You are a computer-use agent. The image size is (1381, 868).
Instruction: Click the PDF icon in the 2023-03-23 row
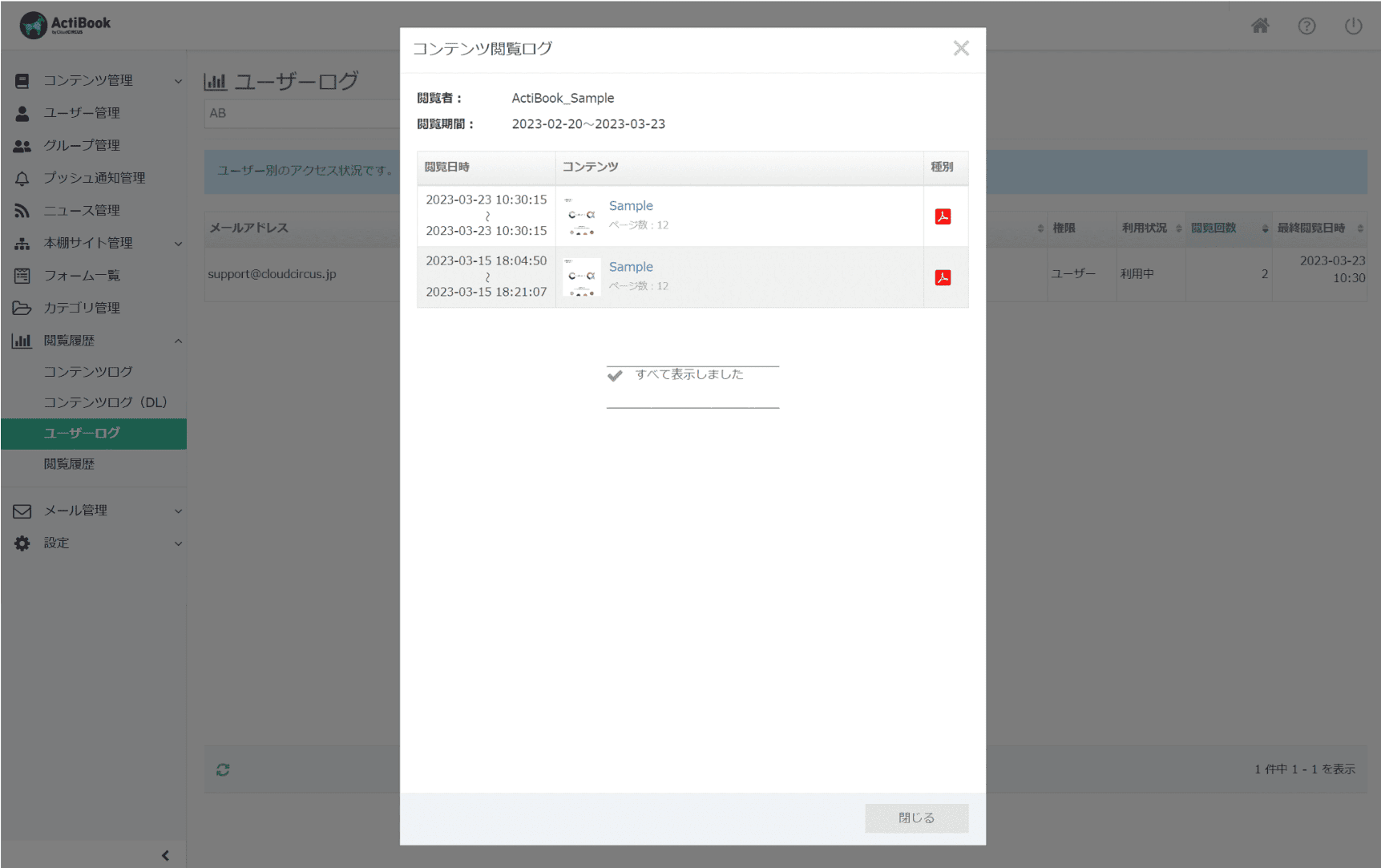[943, 216]
